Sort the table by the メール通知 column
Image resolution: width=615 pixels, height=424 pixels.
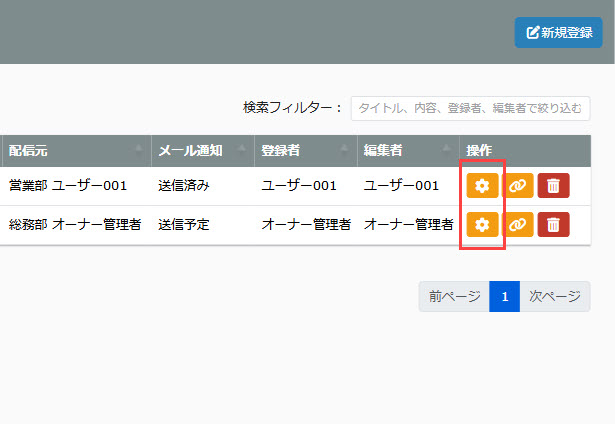coord(202,151)
